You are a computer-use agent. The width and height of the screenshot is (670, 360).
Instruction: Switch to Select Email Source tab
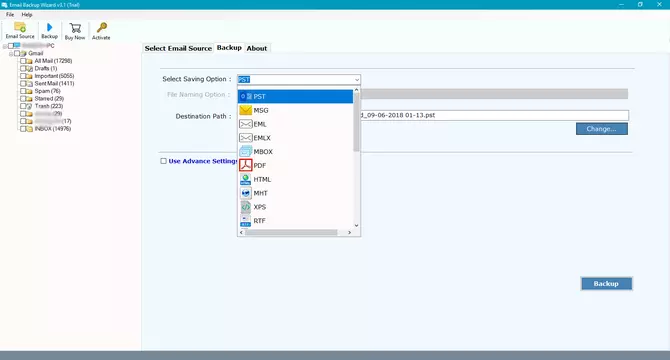pyautogui.click(x=178, y=48)
